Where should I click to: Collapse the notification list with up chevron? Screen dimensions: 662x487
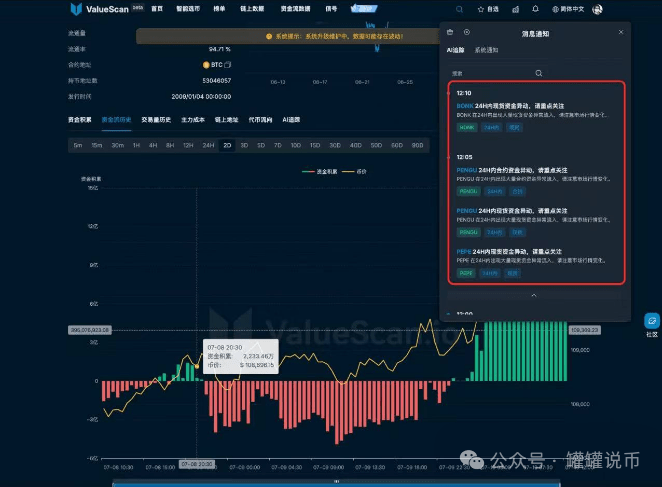point(534,295)
